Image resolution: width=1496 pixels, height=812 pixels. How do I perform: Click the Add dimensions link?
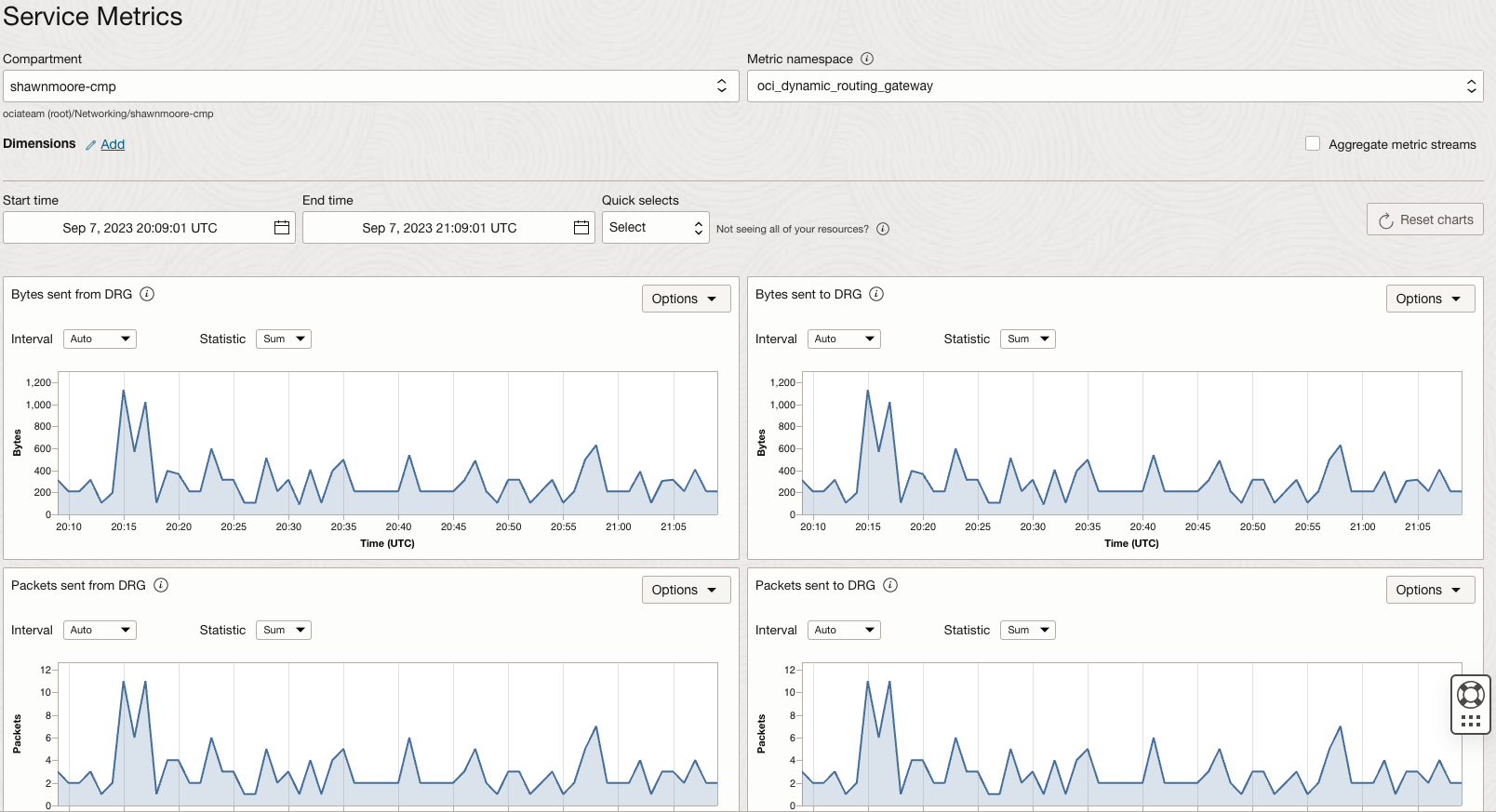(x=113, y=144)
